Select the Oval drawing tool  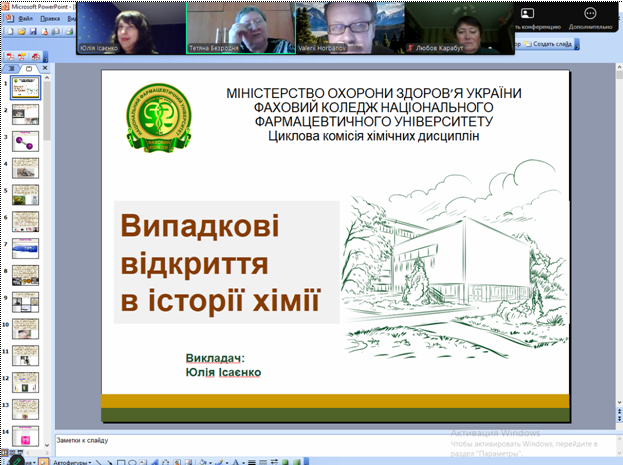point(132,462)
